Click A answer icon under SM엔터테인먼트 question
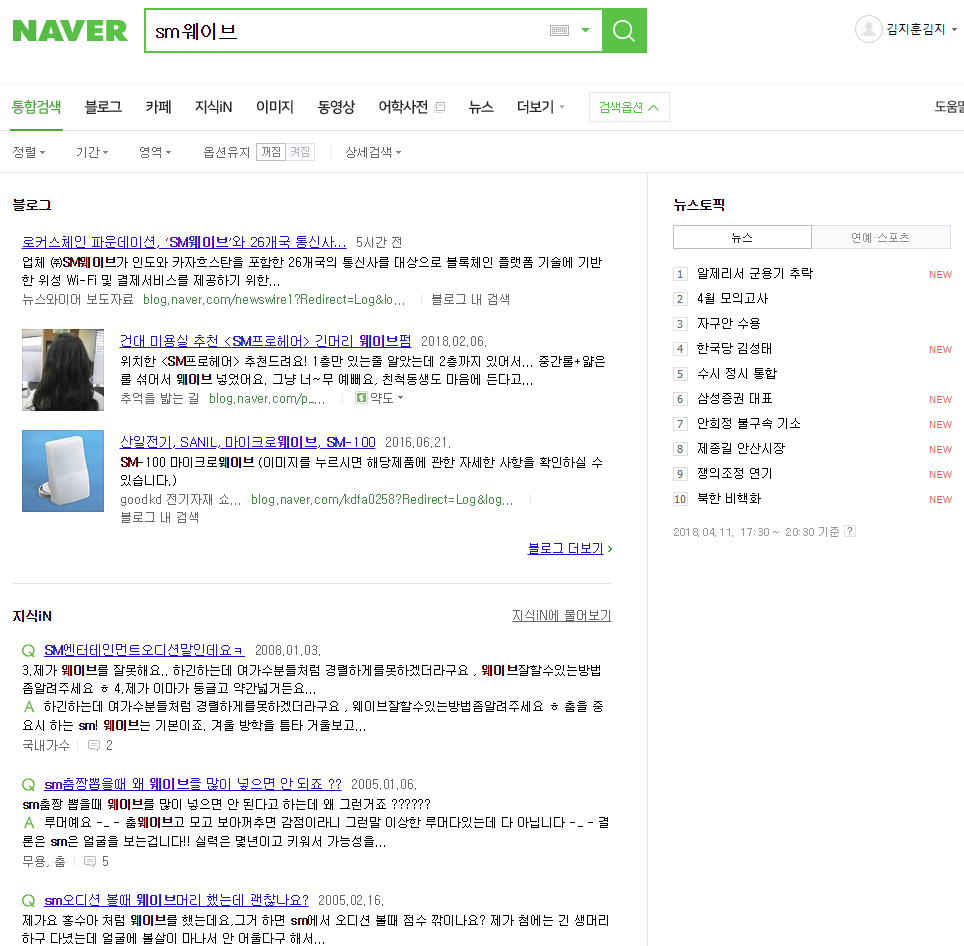The height and width of the screenshot is (946, 964). tap(29, 706)
